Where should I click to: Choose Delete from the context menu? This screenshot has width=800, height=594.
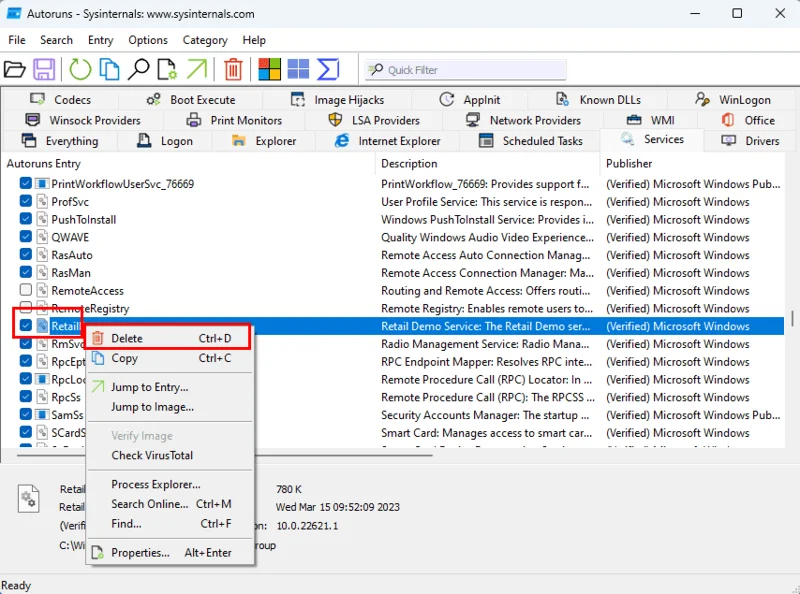pos(170,338)
